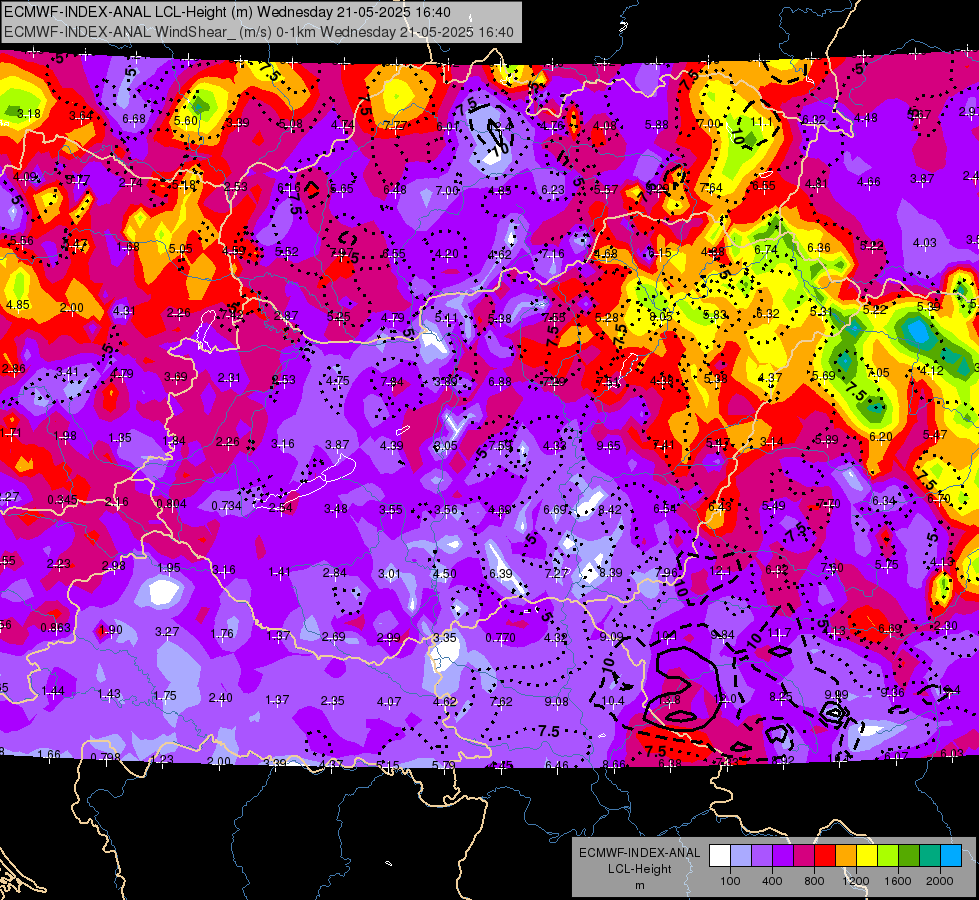The width and height of the screenshot is (979, 900).
Task: Click the 8.05 grid point value
Action: [x=661, y=316]
